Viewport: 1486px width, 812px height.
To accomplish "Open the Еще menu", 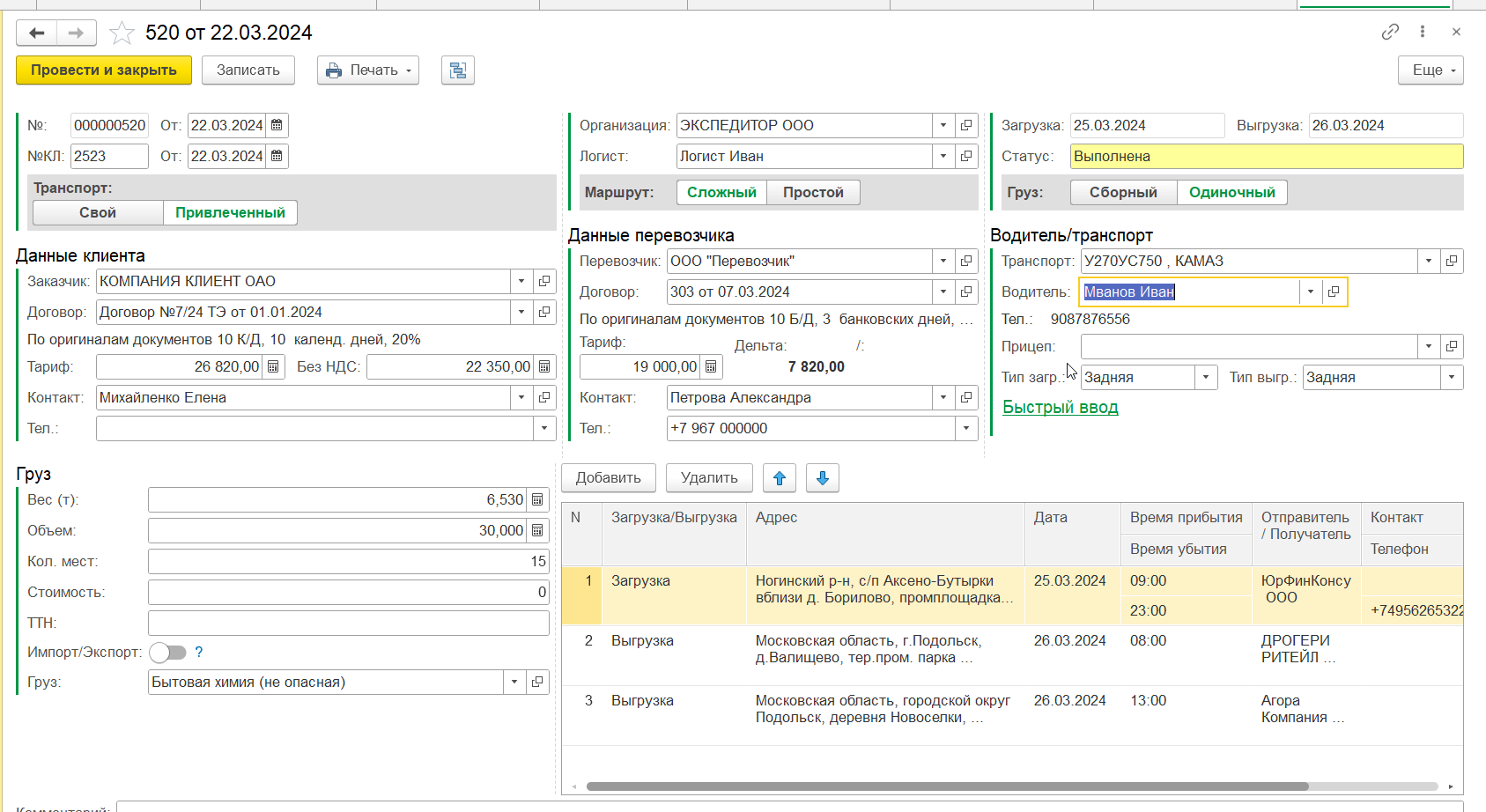I will coord(1431,70).
